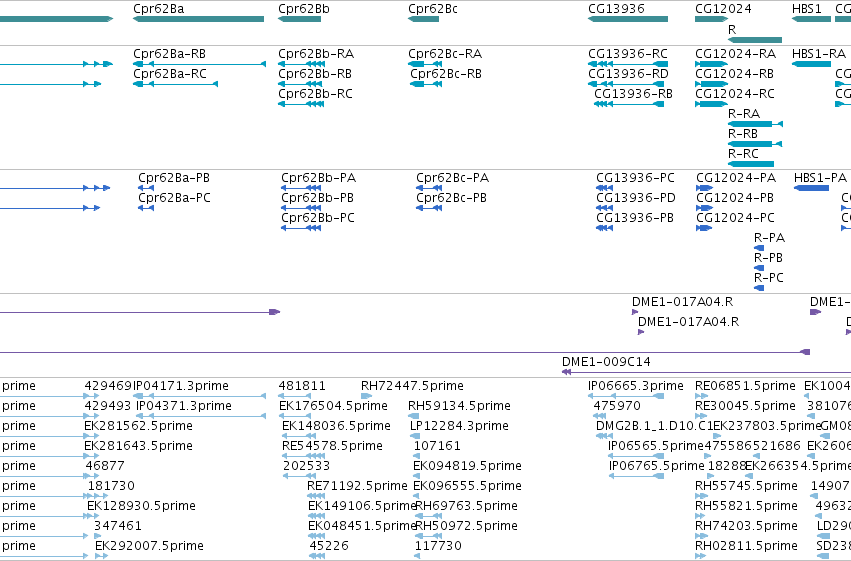This screenshot has height=561, width=851.
Task: Select the R-RB transcript label
Action: [742, 134]
